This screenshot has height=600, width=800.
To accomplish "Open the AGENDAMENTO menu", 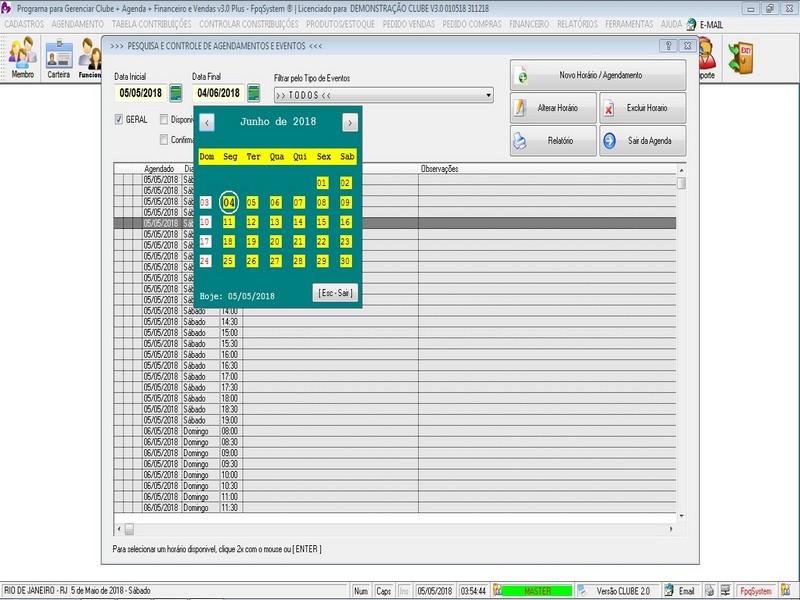I will pyautogui.click(x=78, y=24).
